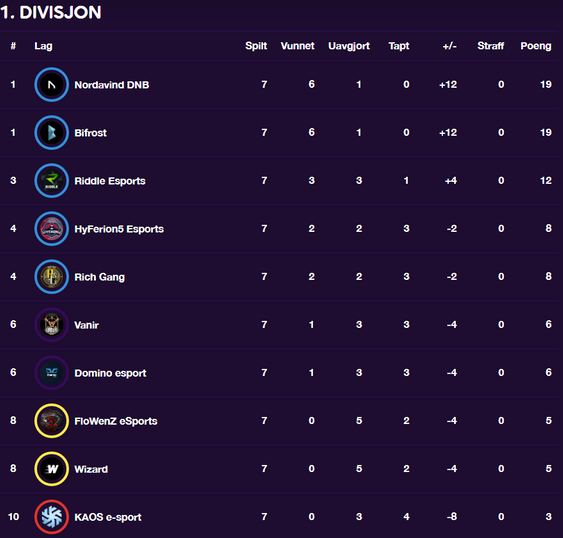Open the KAOS e-sport team name

(108, 517)
